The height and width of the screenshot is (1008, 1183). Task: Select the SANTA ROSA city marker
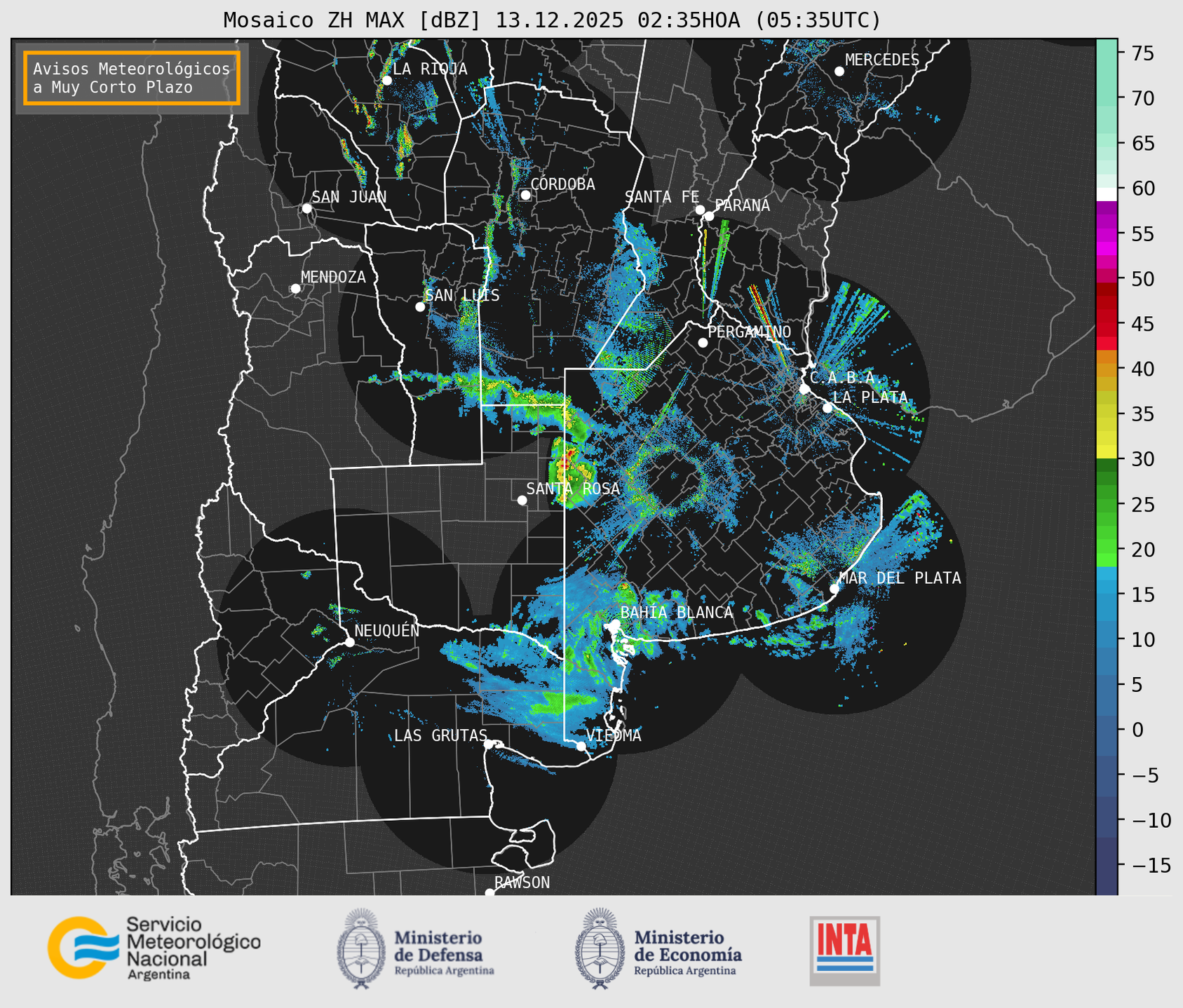(x=522, y=500)
